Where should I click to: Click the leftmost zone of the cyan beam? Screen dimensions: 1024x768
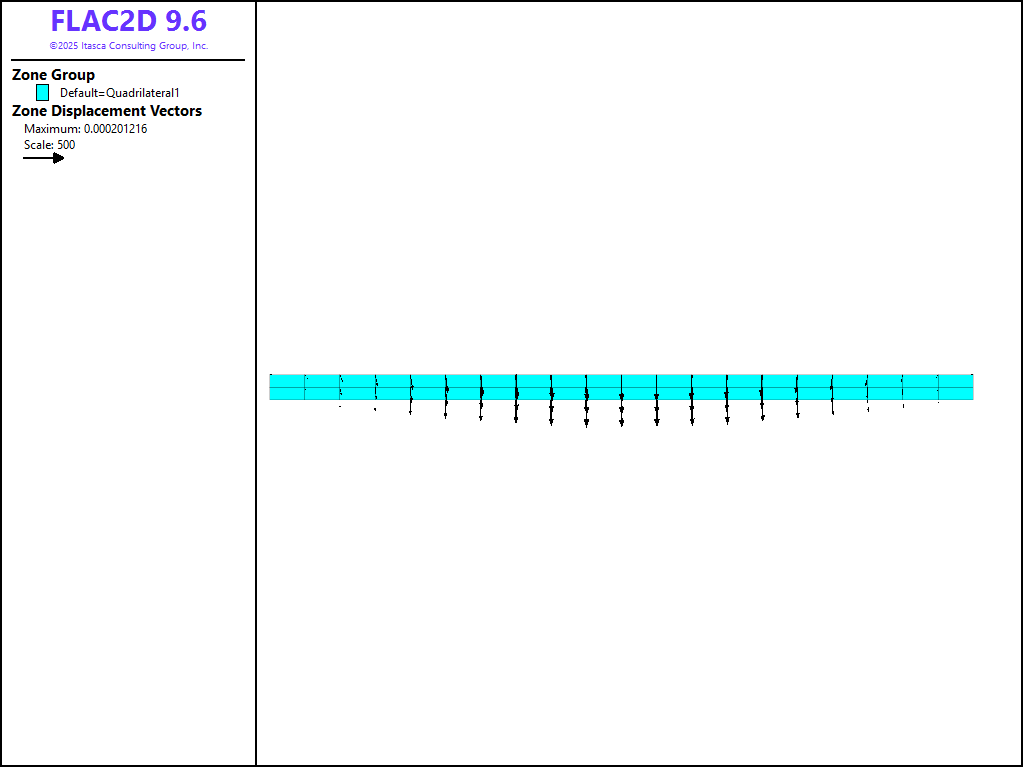click(x=287, y=387)
